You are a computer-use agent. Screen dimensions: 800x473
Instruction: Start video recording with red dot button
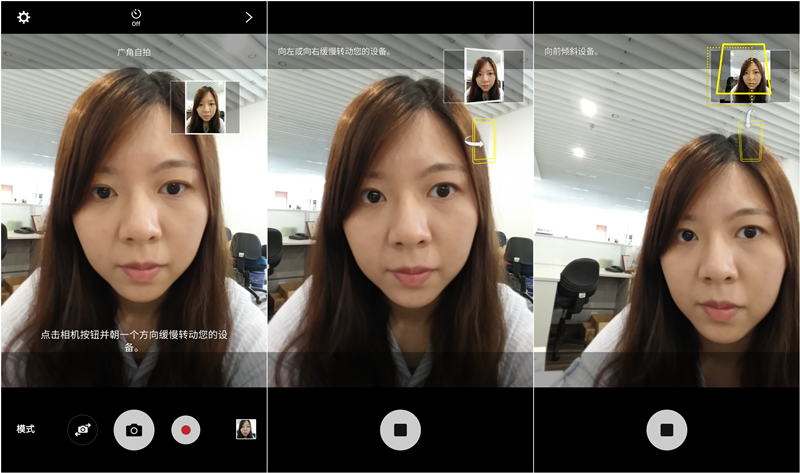(186, 430)
